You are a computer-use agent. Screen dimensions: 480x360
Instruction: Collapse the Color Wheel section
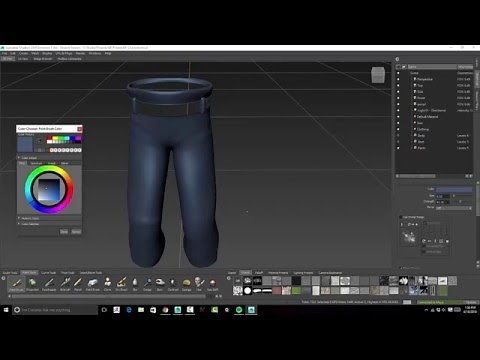(x=19, y=158)
